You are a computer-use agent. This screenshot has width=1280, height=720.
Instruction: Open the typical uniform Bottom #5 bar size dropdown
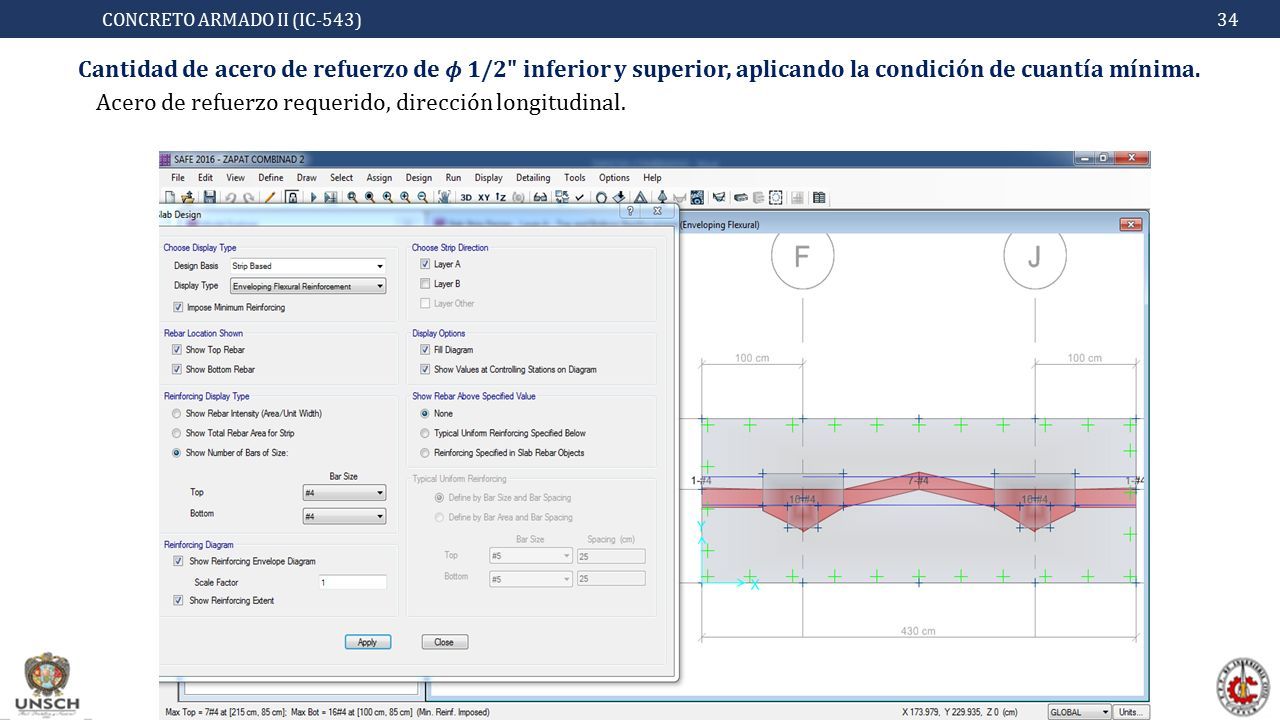[x=530, y=578]
